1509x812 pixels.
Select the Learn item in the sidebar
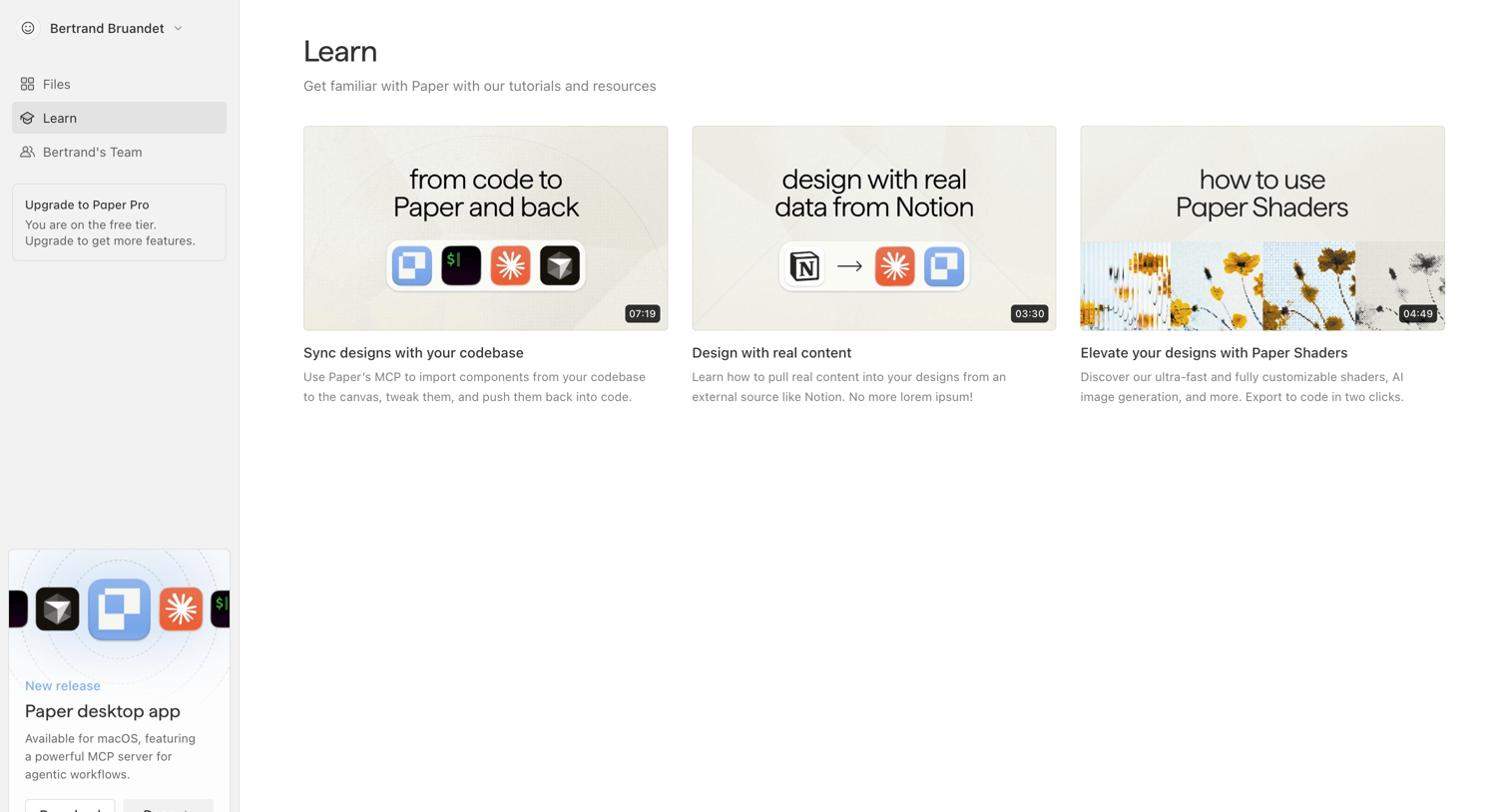pyautogui.click(x=119, y=118)
